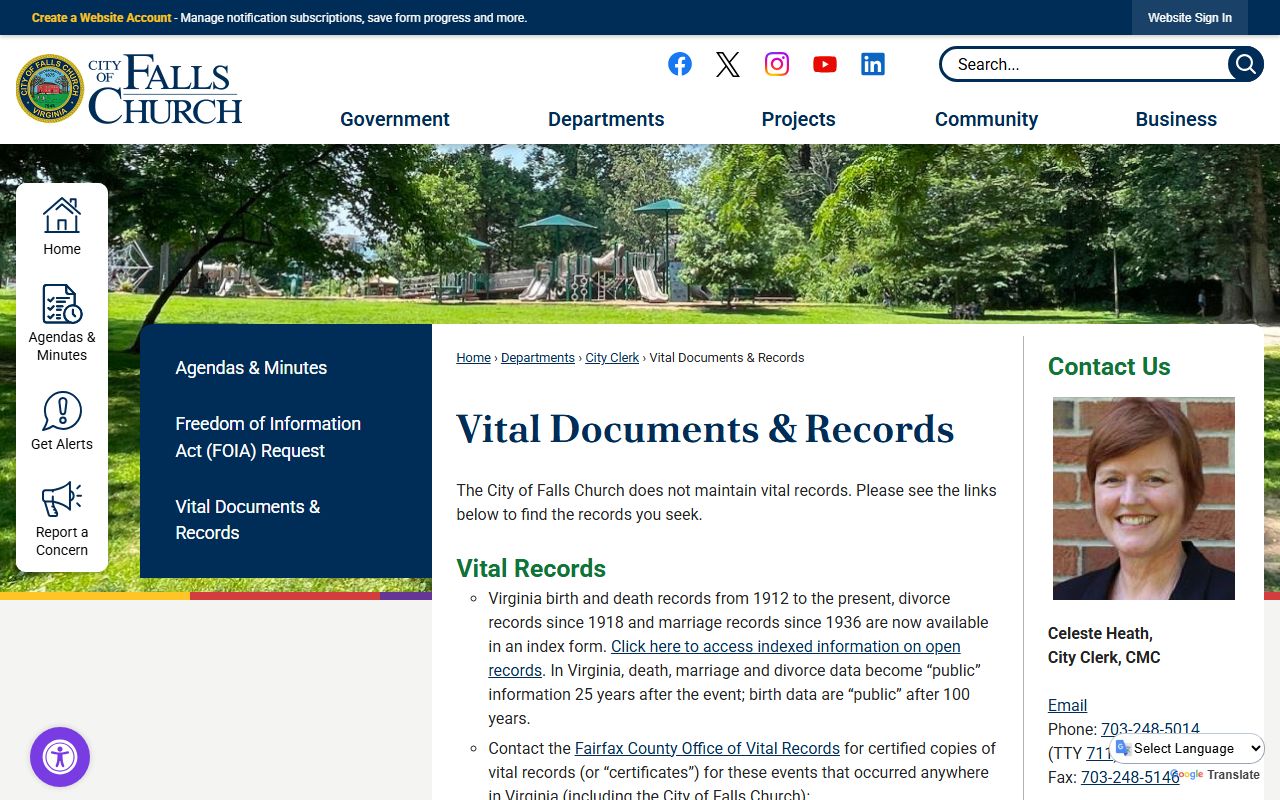Image resolution: width=1280 pixels, height=800 pixels.
Task: Select Vital Documents & Records side menu item
Action: pyautogui.click(x=248, y=519)
